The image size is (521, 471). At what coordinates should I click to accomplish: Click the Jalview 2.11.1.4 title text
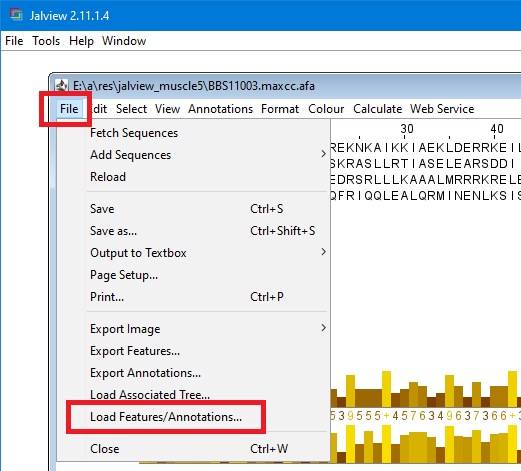coord(69,16)
